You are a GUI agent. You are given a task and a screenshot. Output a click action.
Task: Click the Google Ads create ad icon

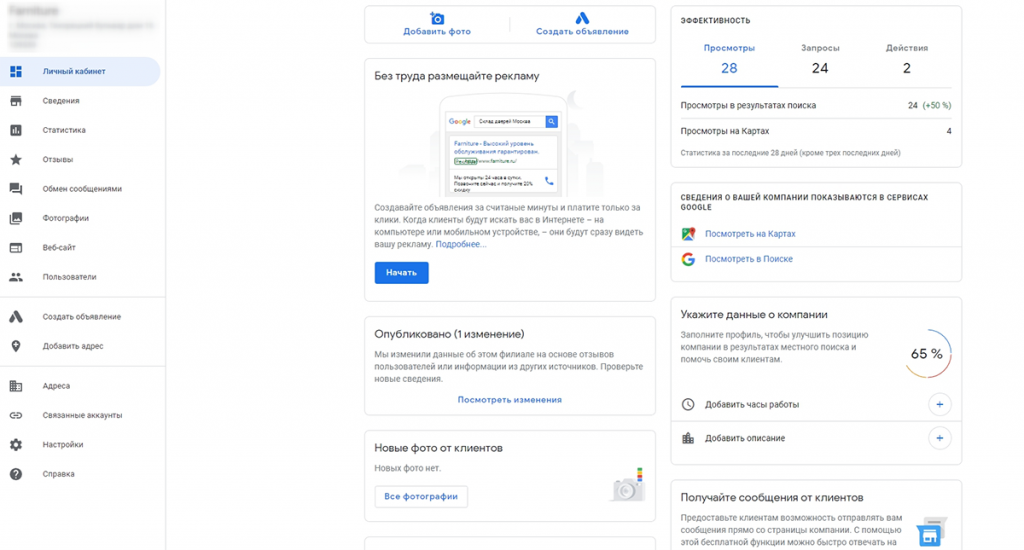[582, 18]
